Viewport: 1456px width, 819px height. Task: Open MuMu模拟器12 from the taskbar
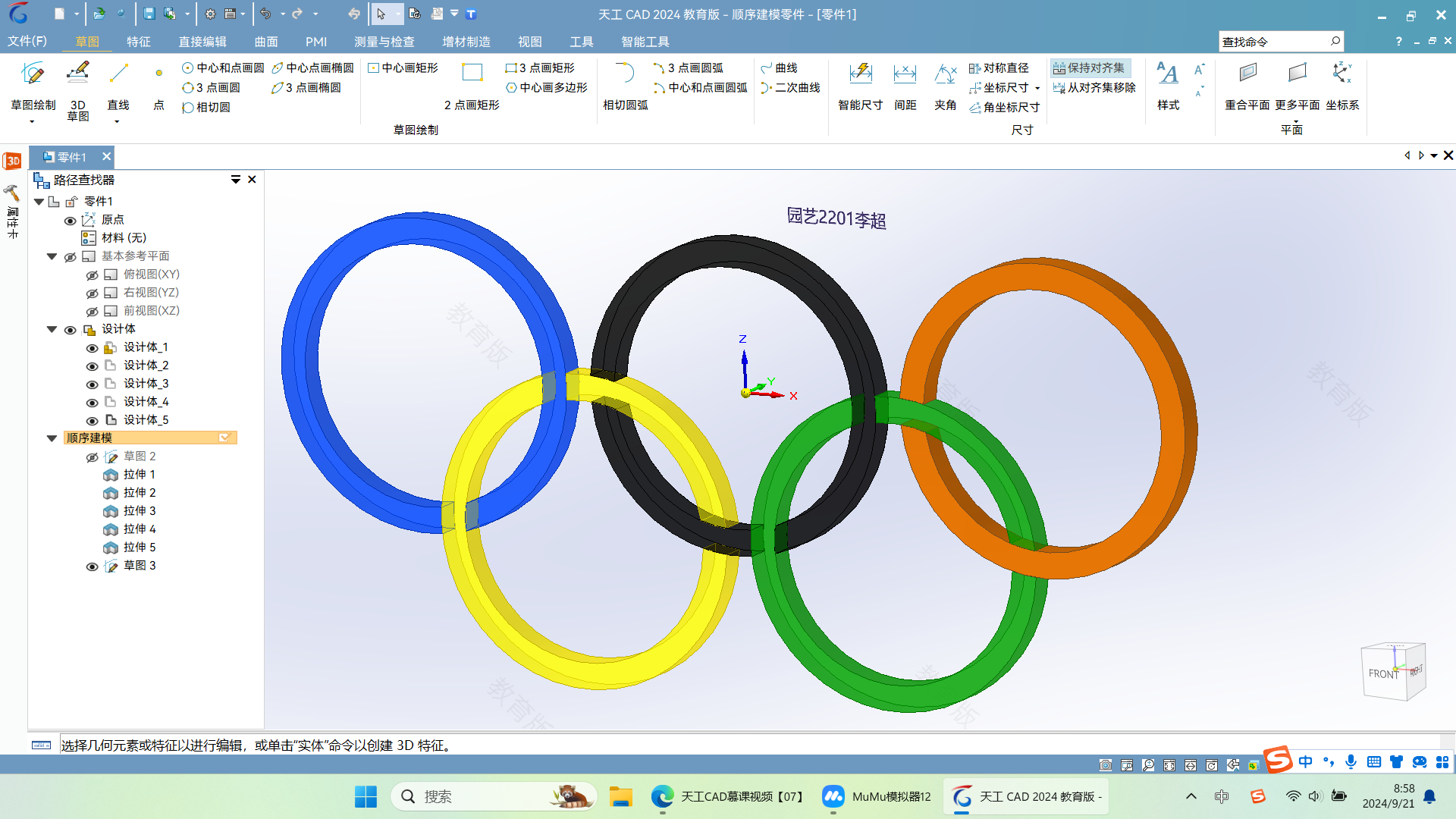tap(877, 796)
